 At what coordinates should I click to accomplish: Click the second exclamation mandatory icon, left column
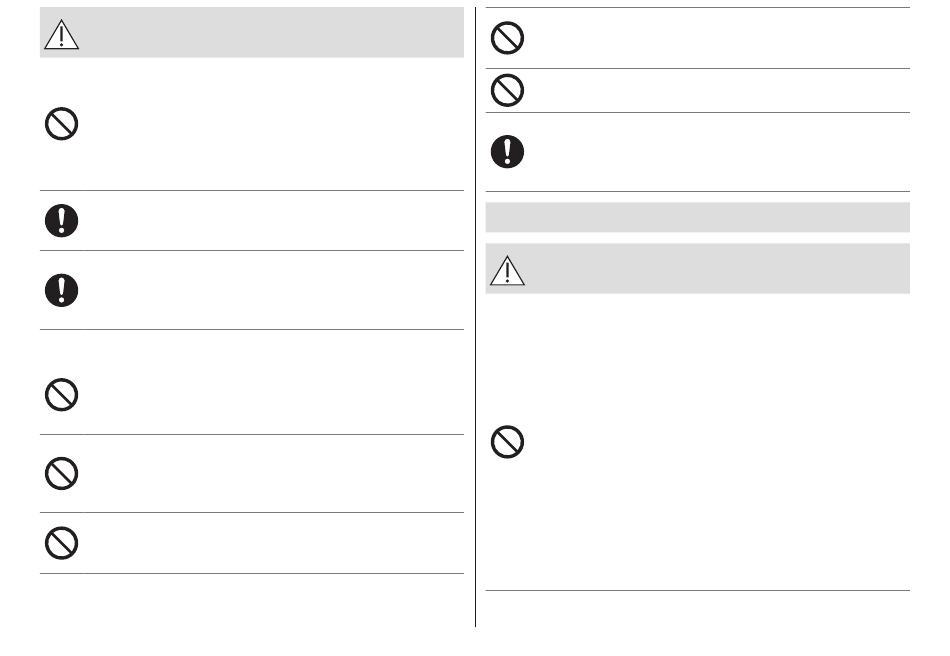[x=62, y=290]
